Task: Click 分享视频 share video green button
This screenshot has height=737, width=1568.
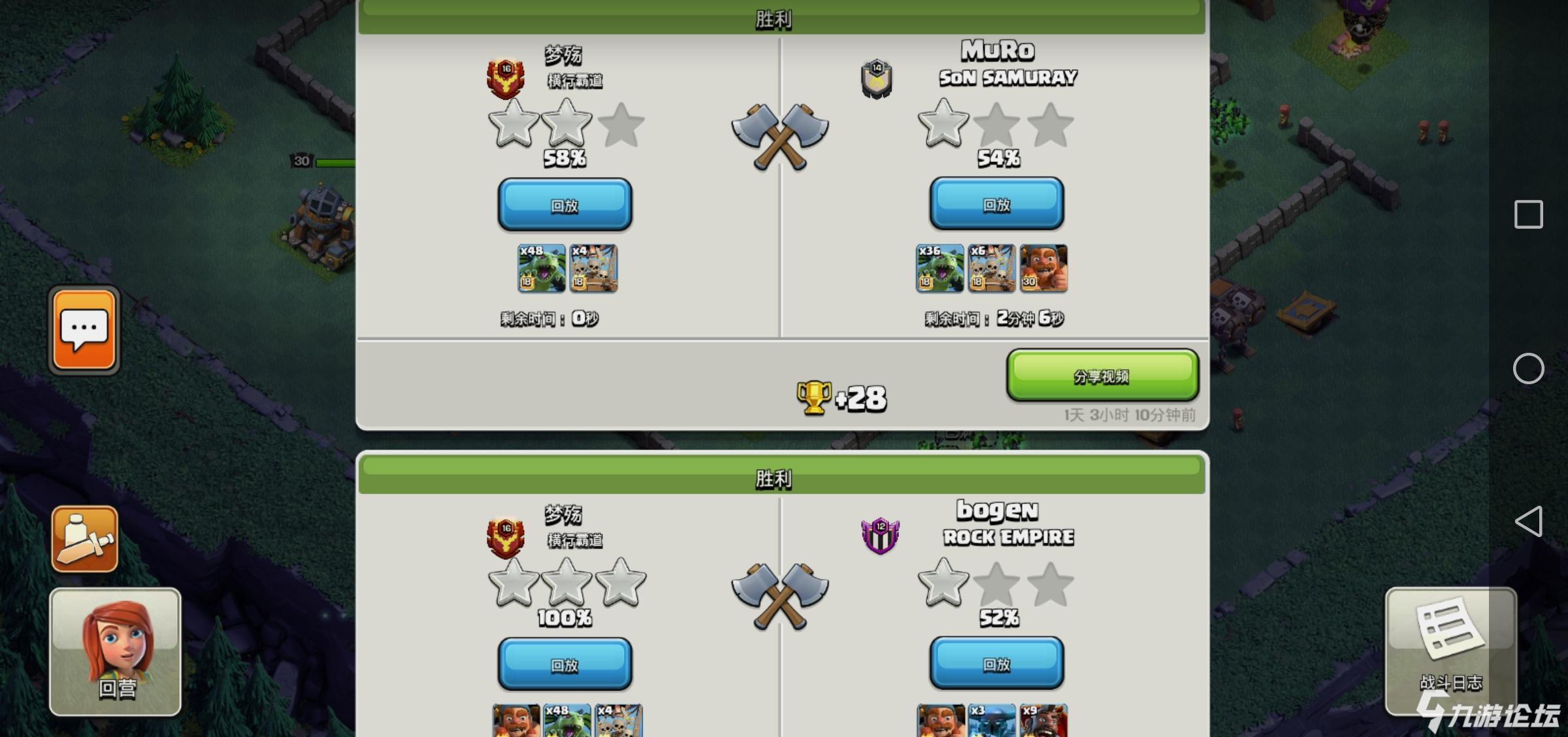Action: pyautogui.click(x=1102, y=376)
